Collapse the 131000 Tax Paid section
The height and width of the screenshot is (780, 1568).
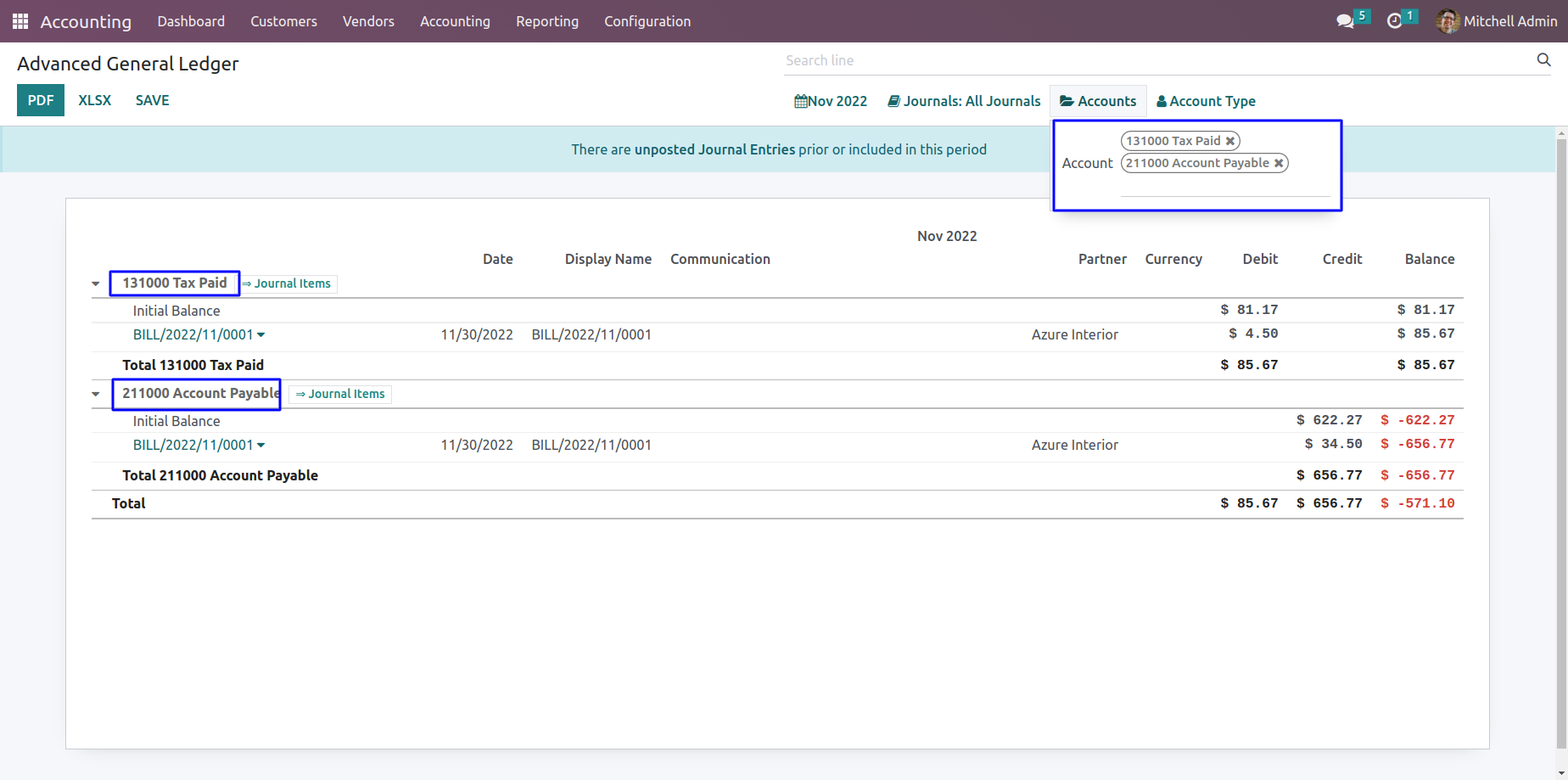[x=96, y=283]
